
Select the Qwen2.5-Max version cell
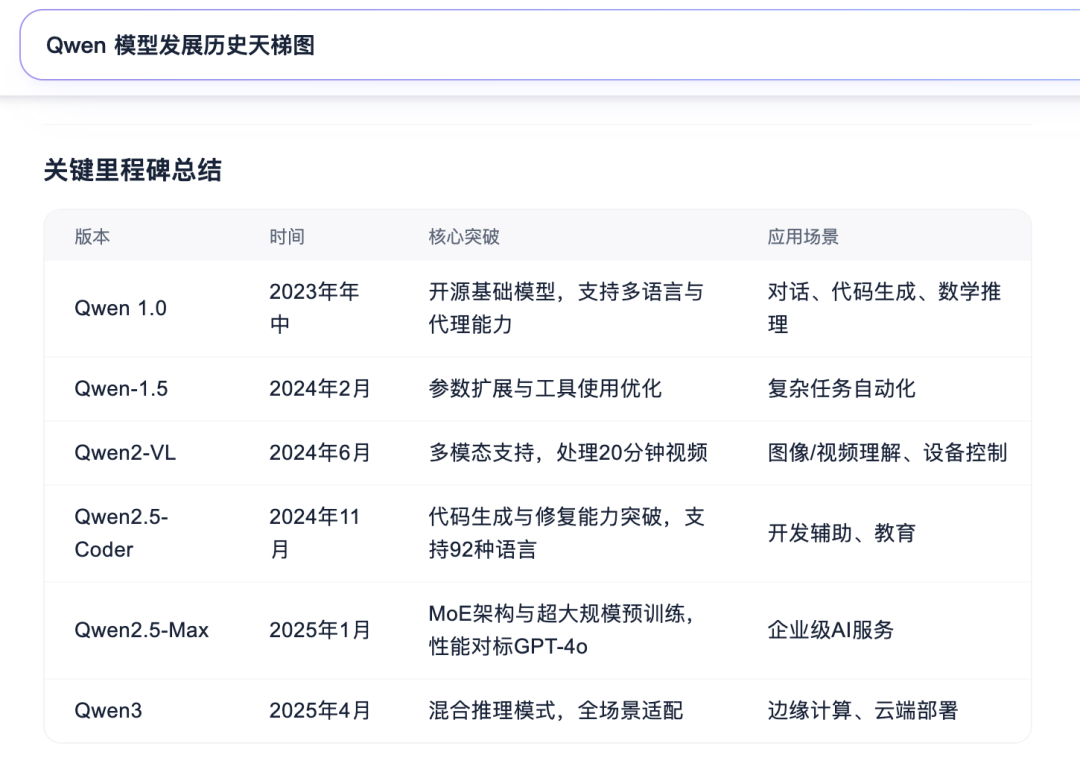click(142, 629)
